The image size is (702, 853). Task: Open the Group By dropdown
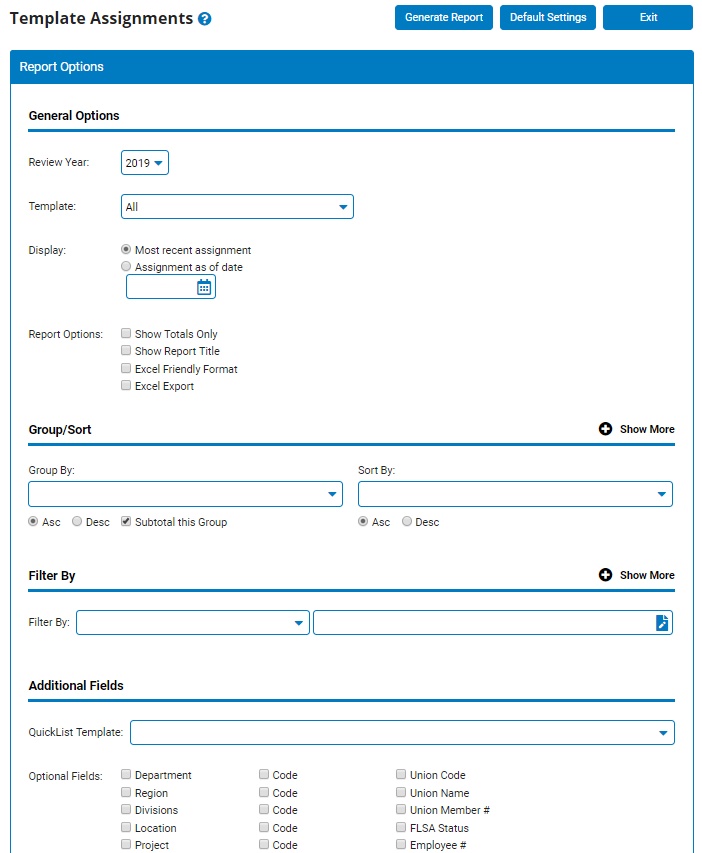186,494
